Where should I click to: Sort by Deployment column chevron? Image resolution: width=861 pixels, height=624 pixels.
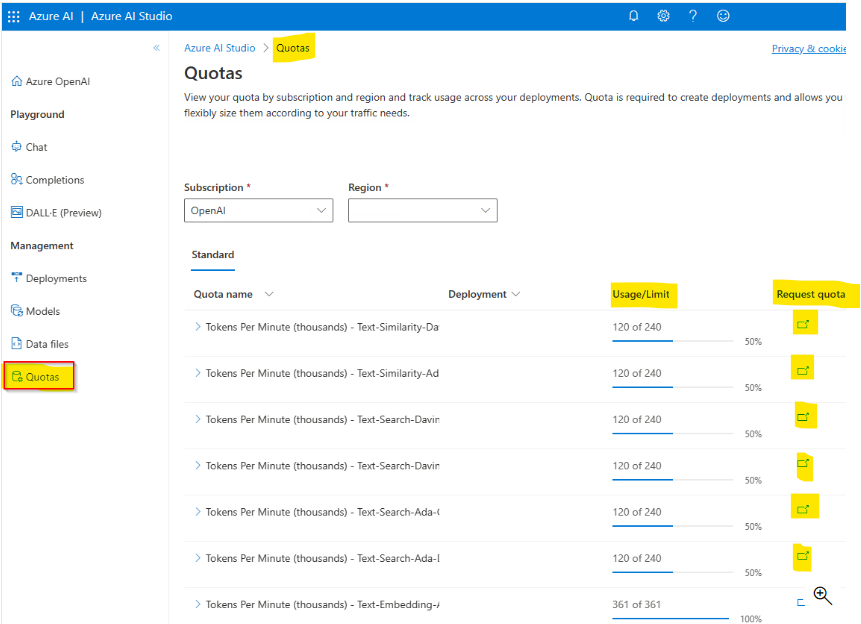click(516, 294)
